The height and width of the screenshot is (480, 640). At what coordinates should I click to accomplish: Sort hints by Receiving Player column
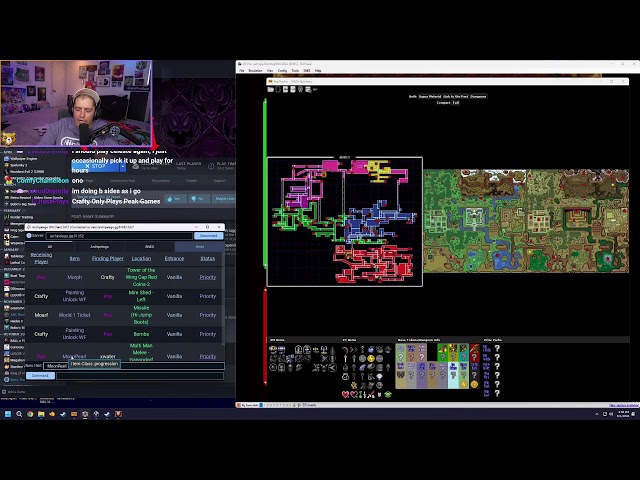(x=41, y=258)
